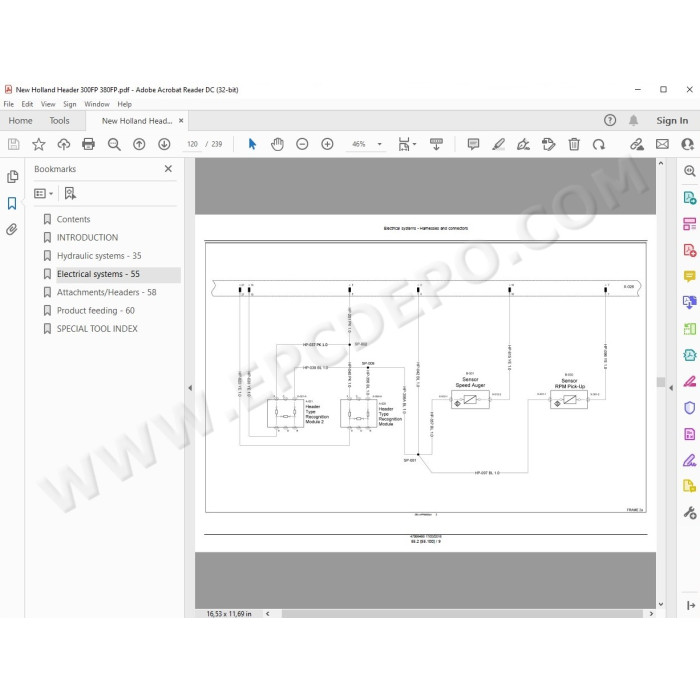Screen dimensions: 700x700
Task: Jump to the Contents bookmark
Action: click(73, 219)
